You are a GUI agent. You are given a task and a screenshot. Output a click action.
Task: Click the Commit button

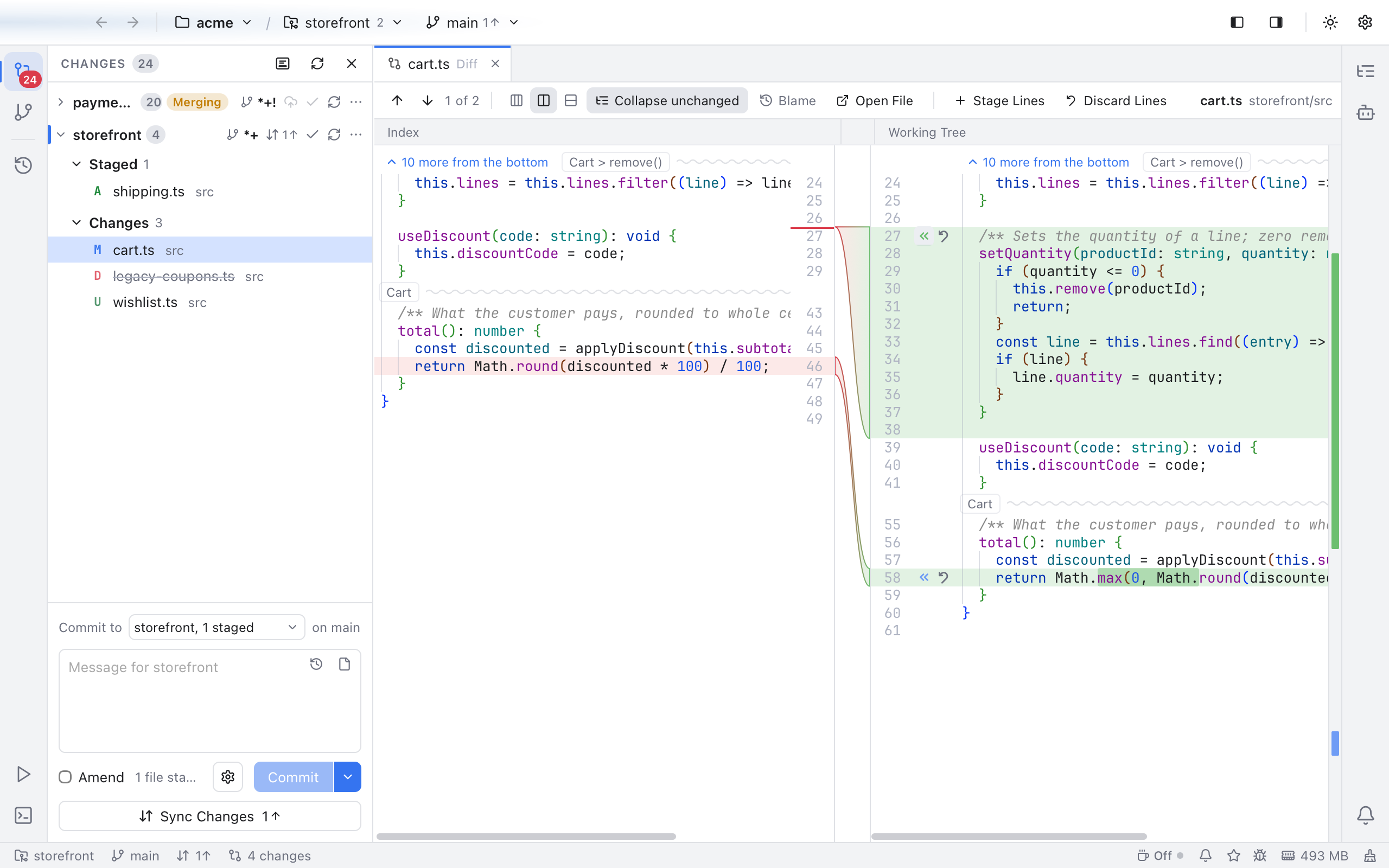coord(294,777)
